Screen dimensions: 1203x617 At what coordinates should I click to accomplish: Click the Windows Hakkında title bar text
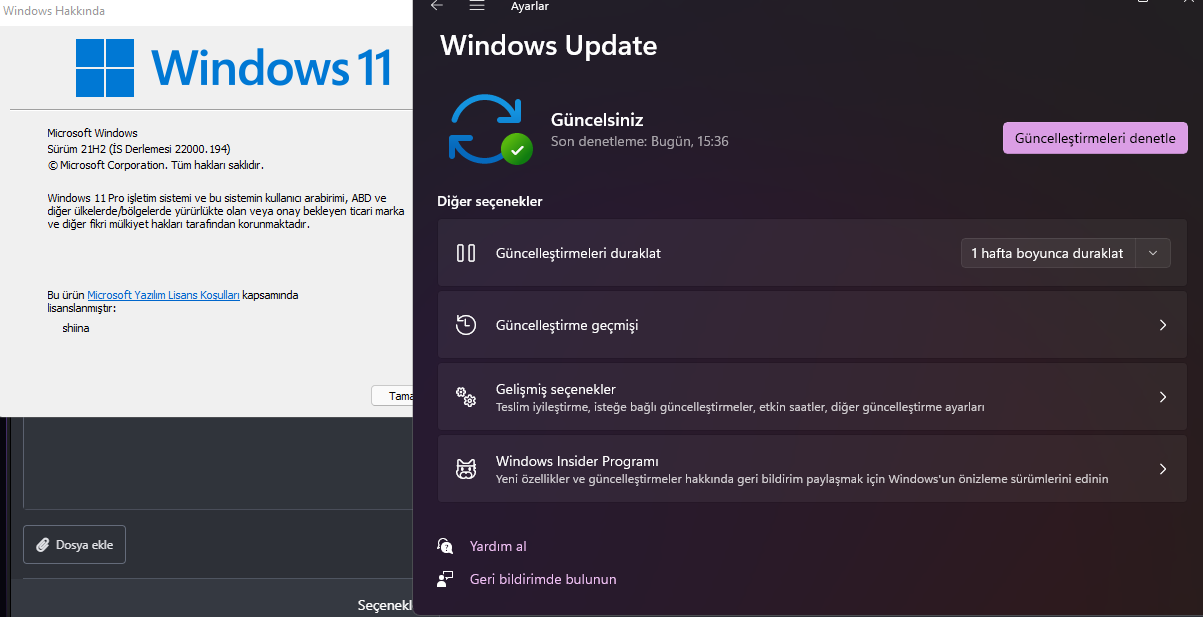(x=54, y=11)
